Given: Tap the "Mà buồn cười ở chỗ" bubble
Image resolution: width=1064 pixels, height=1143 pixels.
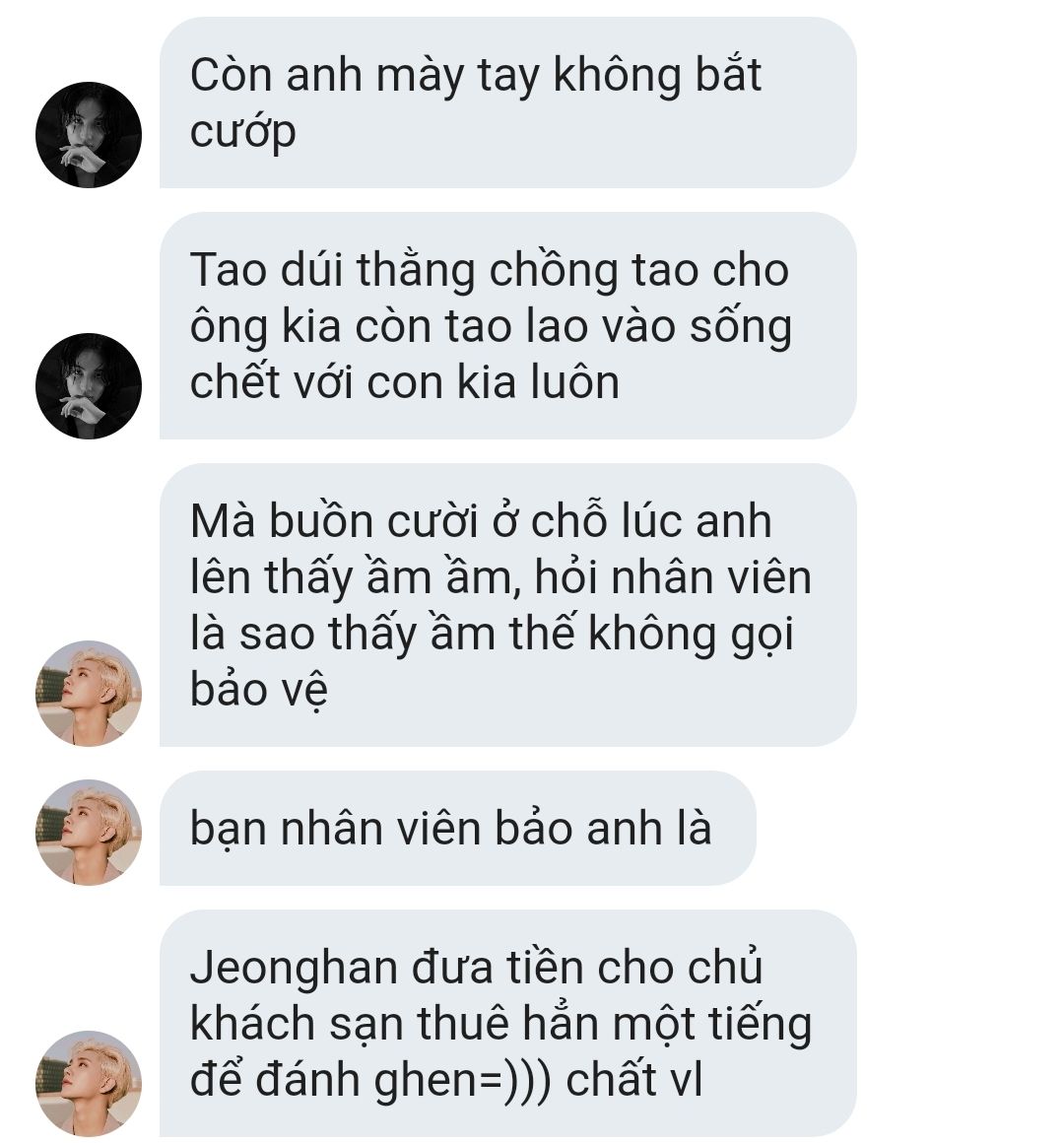Looking at the screenshot, I should 508,605.
